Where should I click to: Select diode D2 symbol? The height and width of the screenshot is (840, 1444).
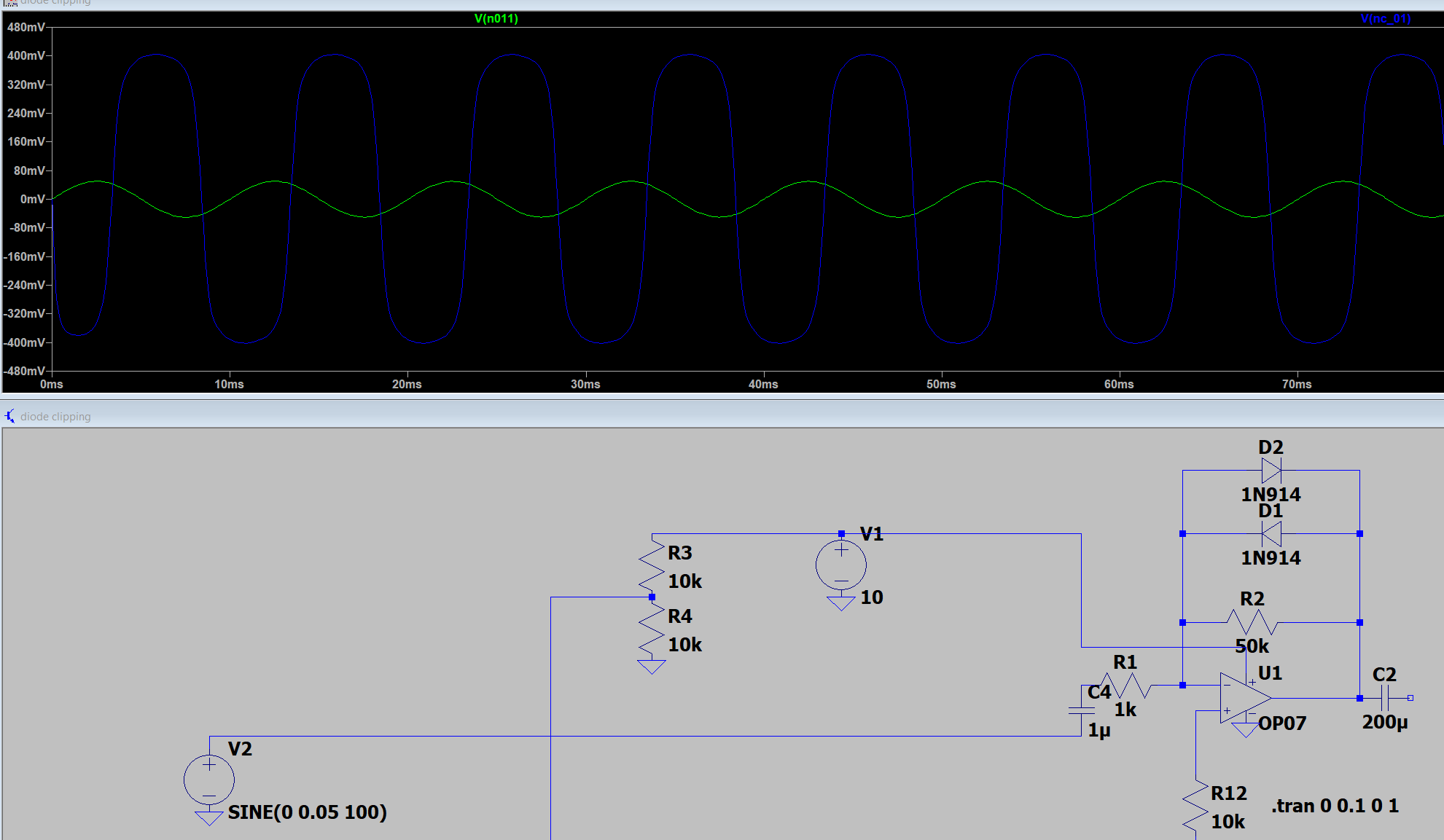(x=1271, y=471)
